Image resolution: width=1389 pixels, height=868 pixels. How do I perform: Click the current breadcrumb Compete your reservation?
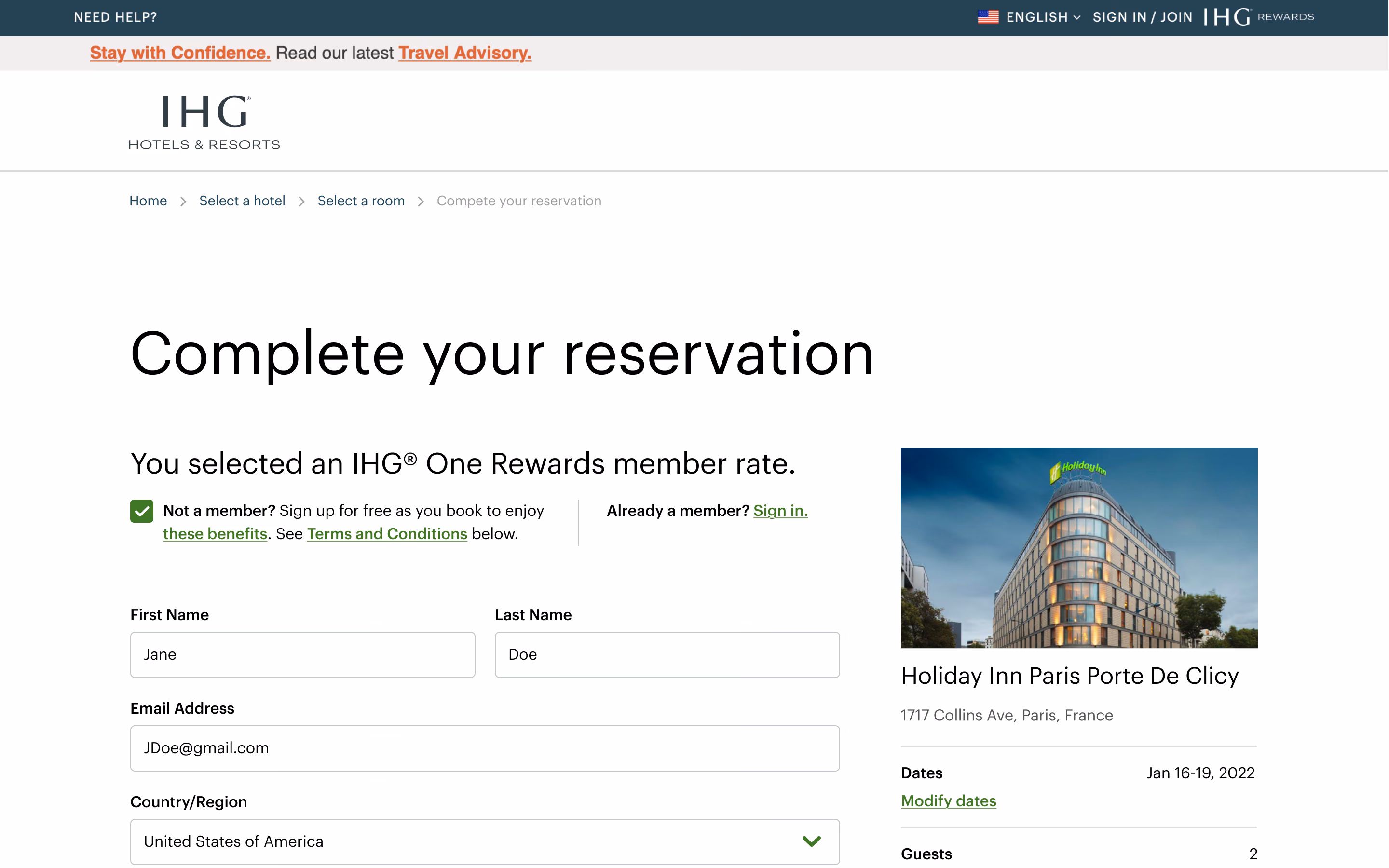[519, 201]
